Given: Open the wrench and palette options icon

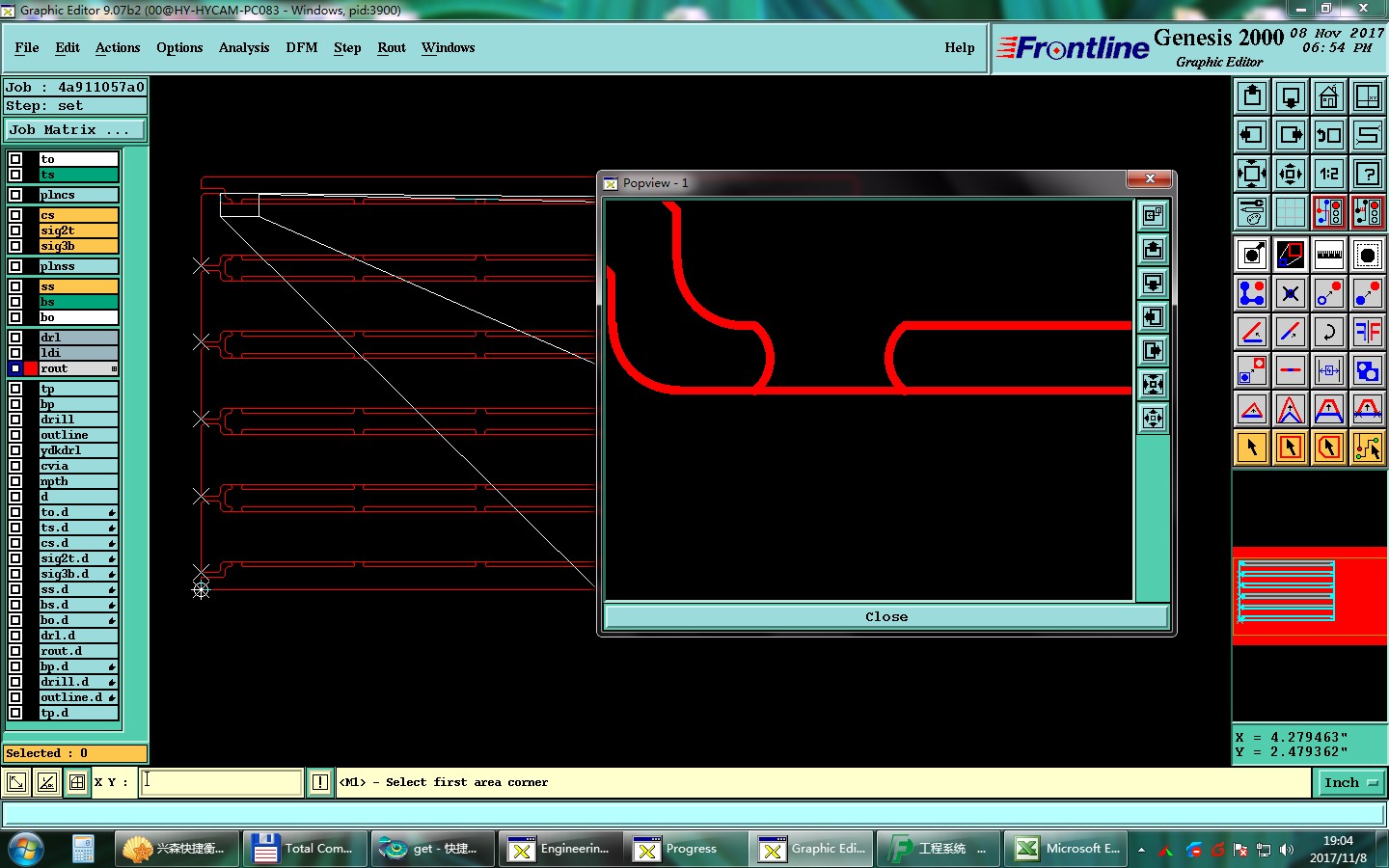Looking at the screenshot, I should tap(1252, 212).
